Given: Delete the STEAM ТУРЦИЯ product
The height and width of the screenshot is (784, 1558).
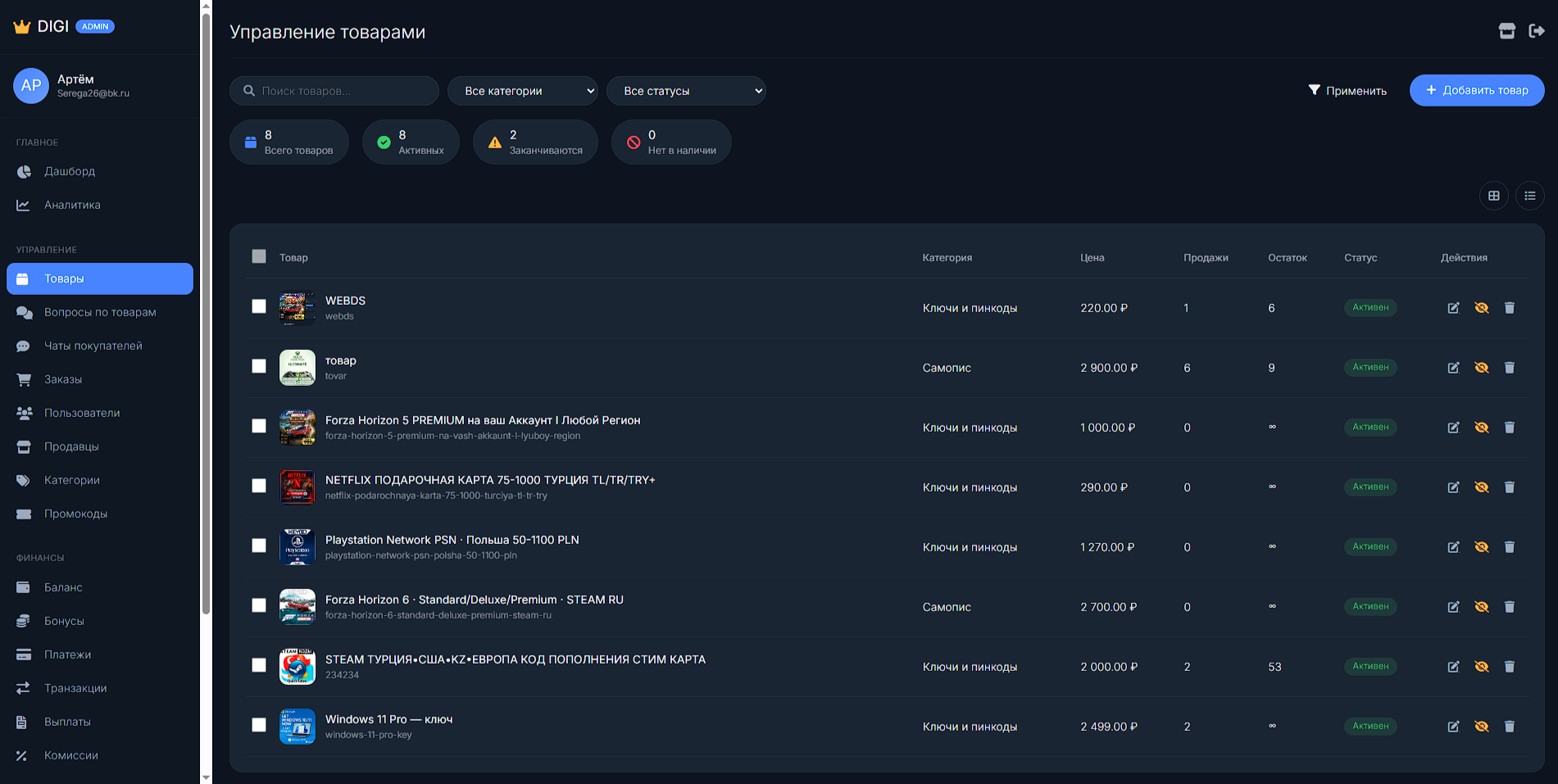Looking at the screenshot, I should pyautogui.click(x=1509, y=667).
